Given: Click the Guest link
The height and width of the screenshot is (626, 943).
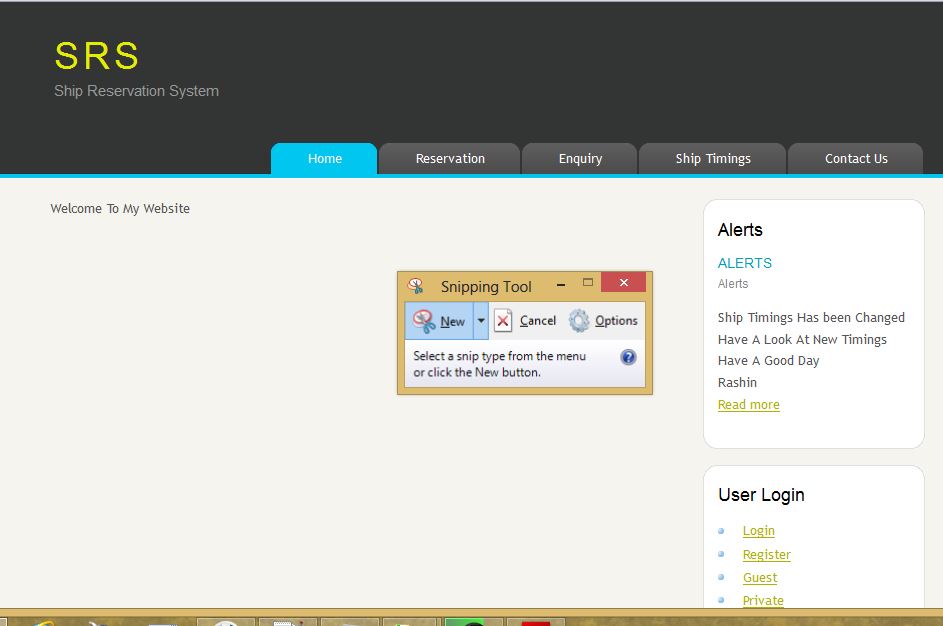Looking at the screenshot, I should (759, 578).
